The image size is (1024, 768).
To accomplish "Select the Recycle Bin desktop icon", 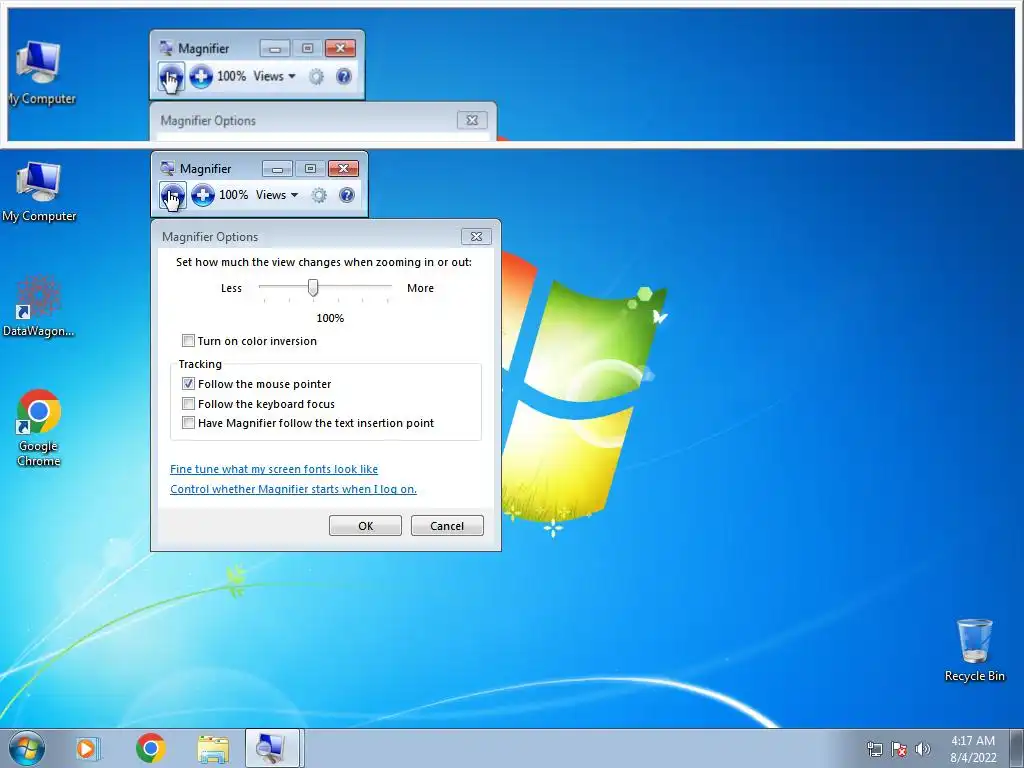I will [x=974, y=650].
